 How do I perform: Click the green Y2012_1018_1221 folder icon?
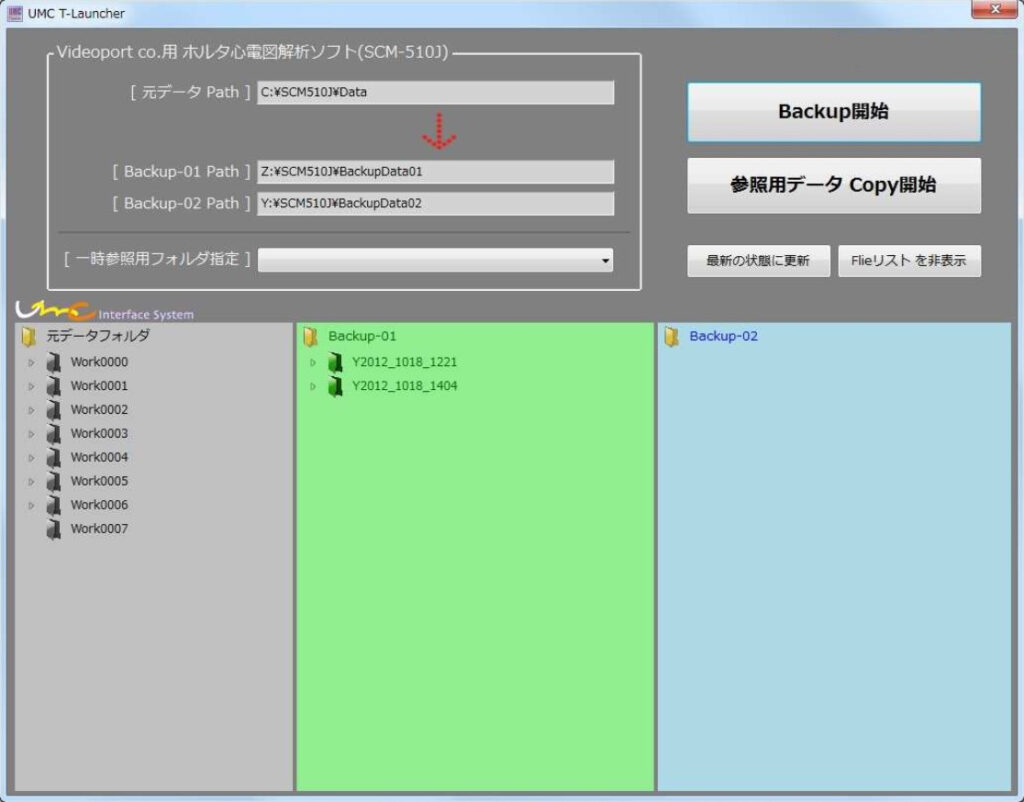click(336, 362)
